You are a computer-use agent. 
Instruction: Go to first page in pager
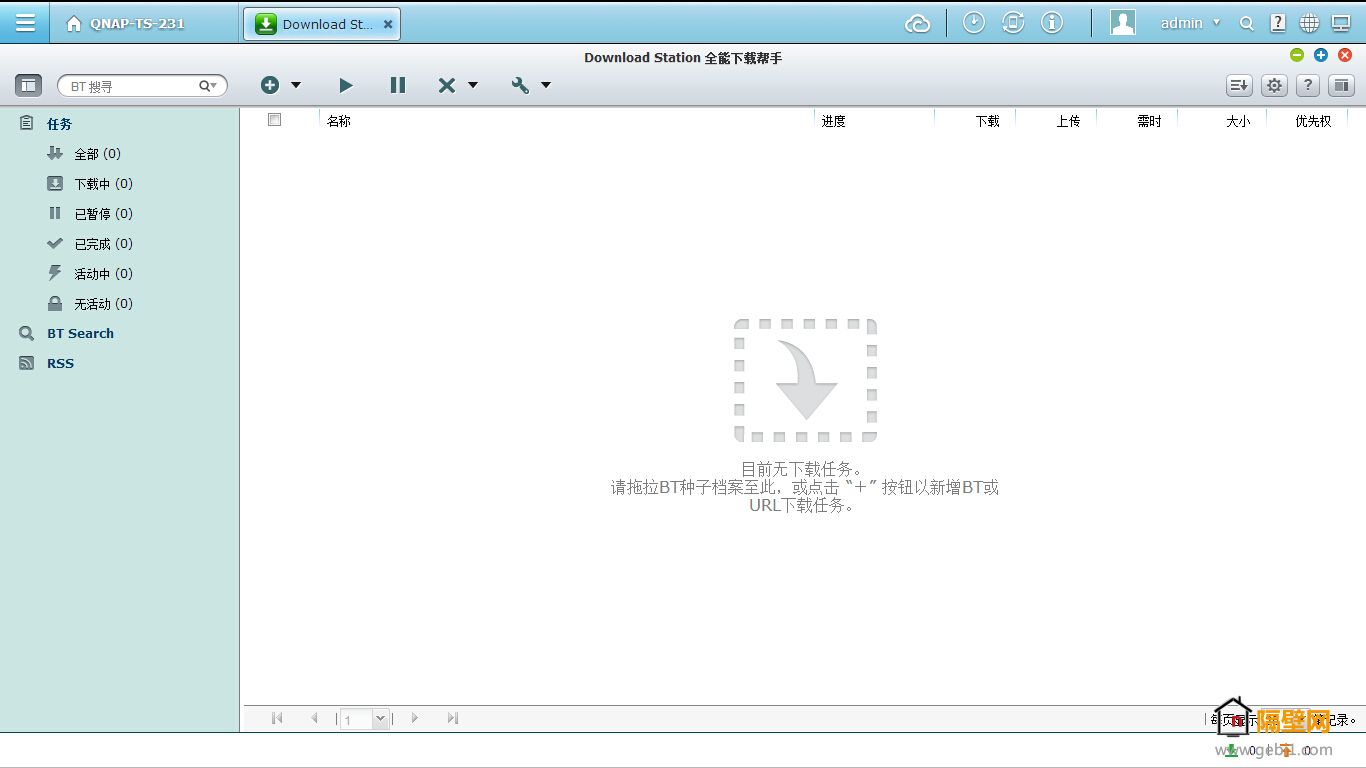pos(277,718)
